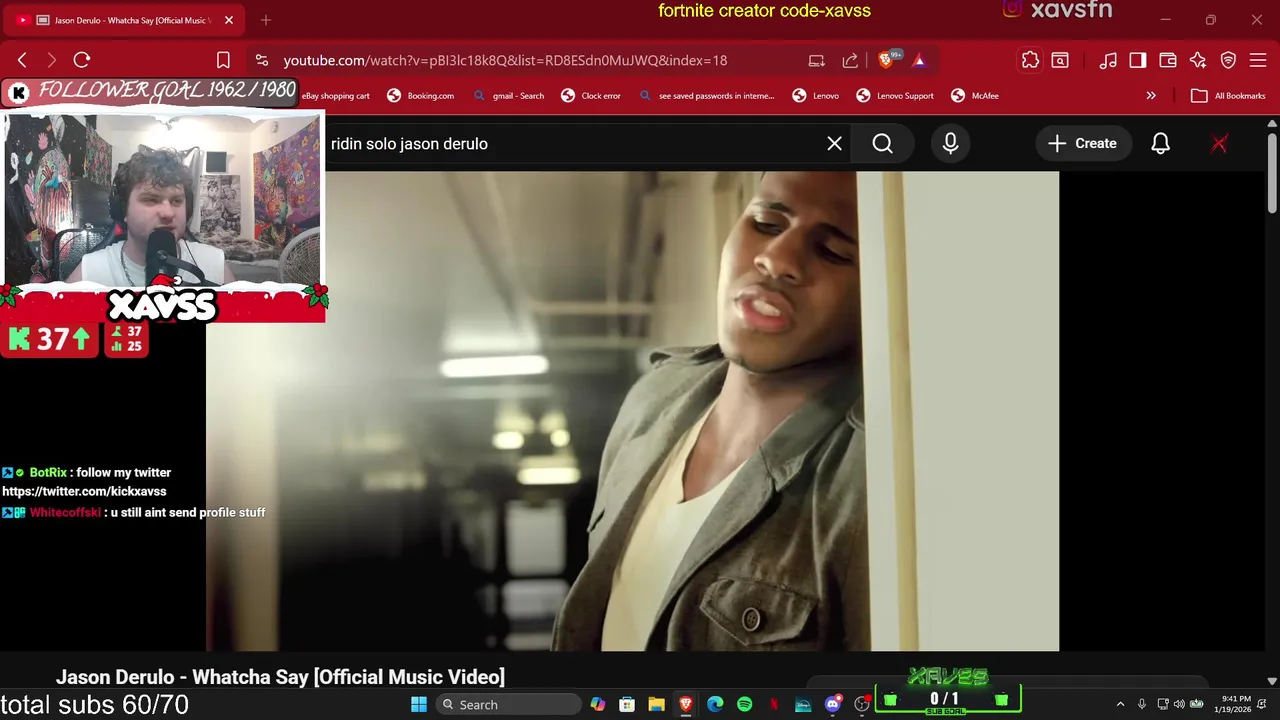1280x720 pixels.
Task: Click the YouTube Create button
Action: click(1082, 143)
